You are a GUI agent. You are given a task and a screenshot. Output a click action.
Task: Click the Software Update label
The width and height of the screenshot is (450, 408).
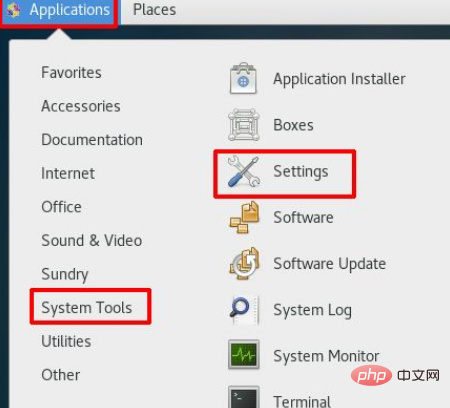click(330, 264)
